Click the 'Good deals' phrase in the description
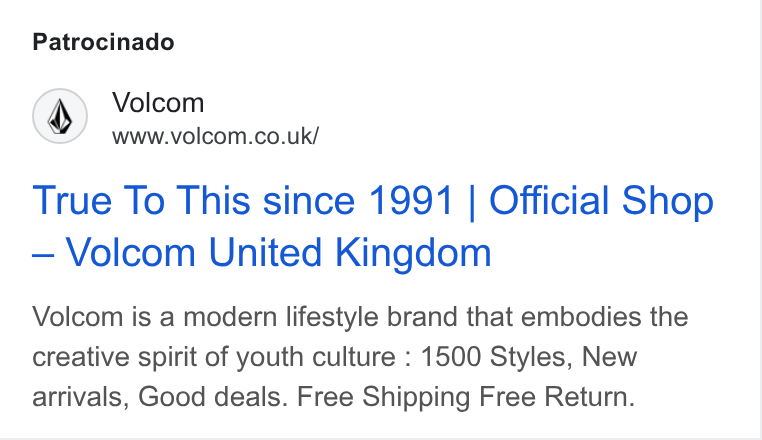 pyautogui.click(x=211, y=397)
